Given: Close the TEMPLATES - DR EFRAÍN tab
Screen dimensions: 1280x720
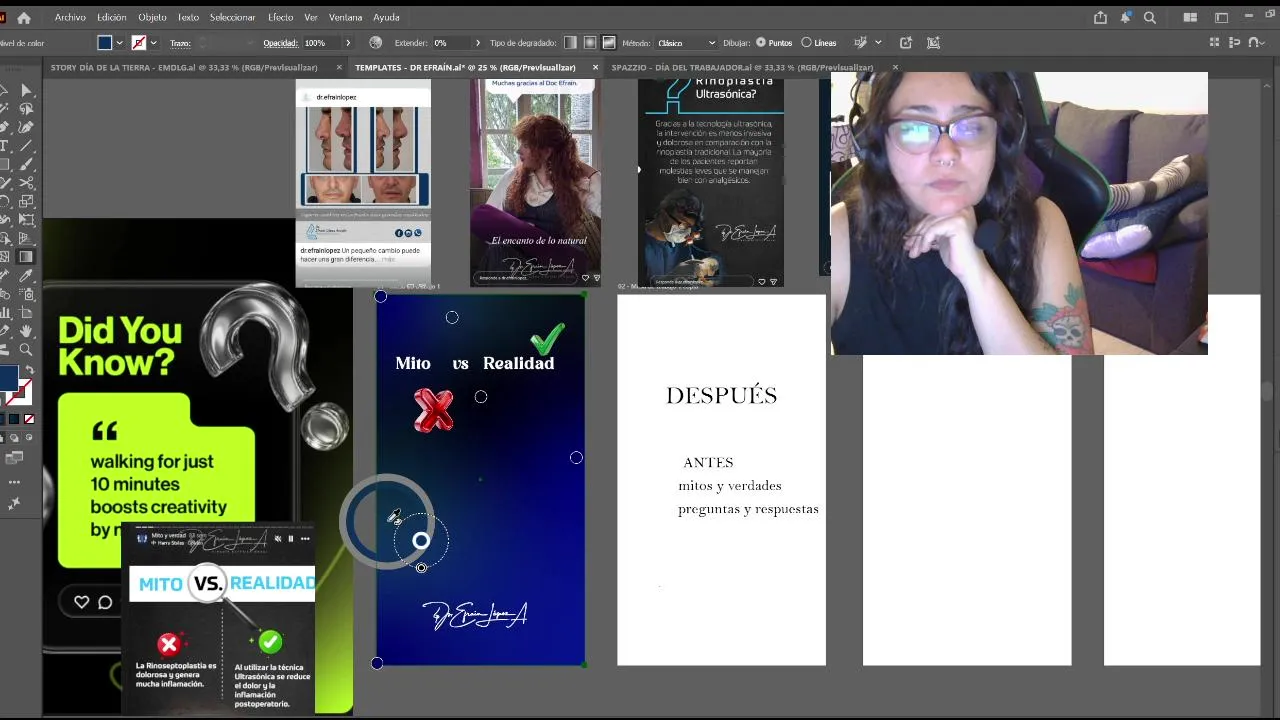Looking at the screenshot, I should 596,67.
